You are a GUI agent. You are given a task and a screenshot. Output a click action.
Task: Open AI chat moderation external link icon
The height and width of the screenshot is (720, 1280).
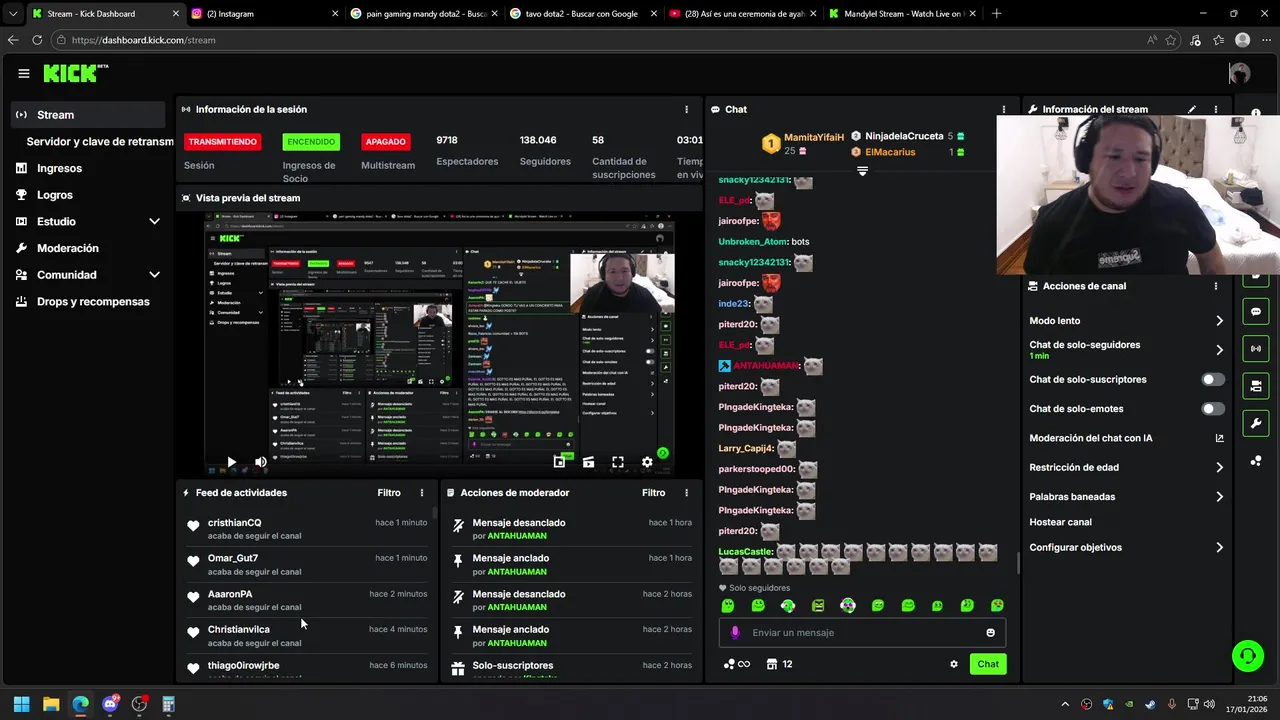click(1219, 438)
